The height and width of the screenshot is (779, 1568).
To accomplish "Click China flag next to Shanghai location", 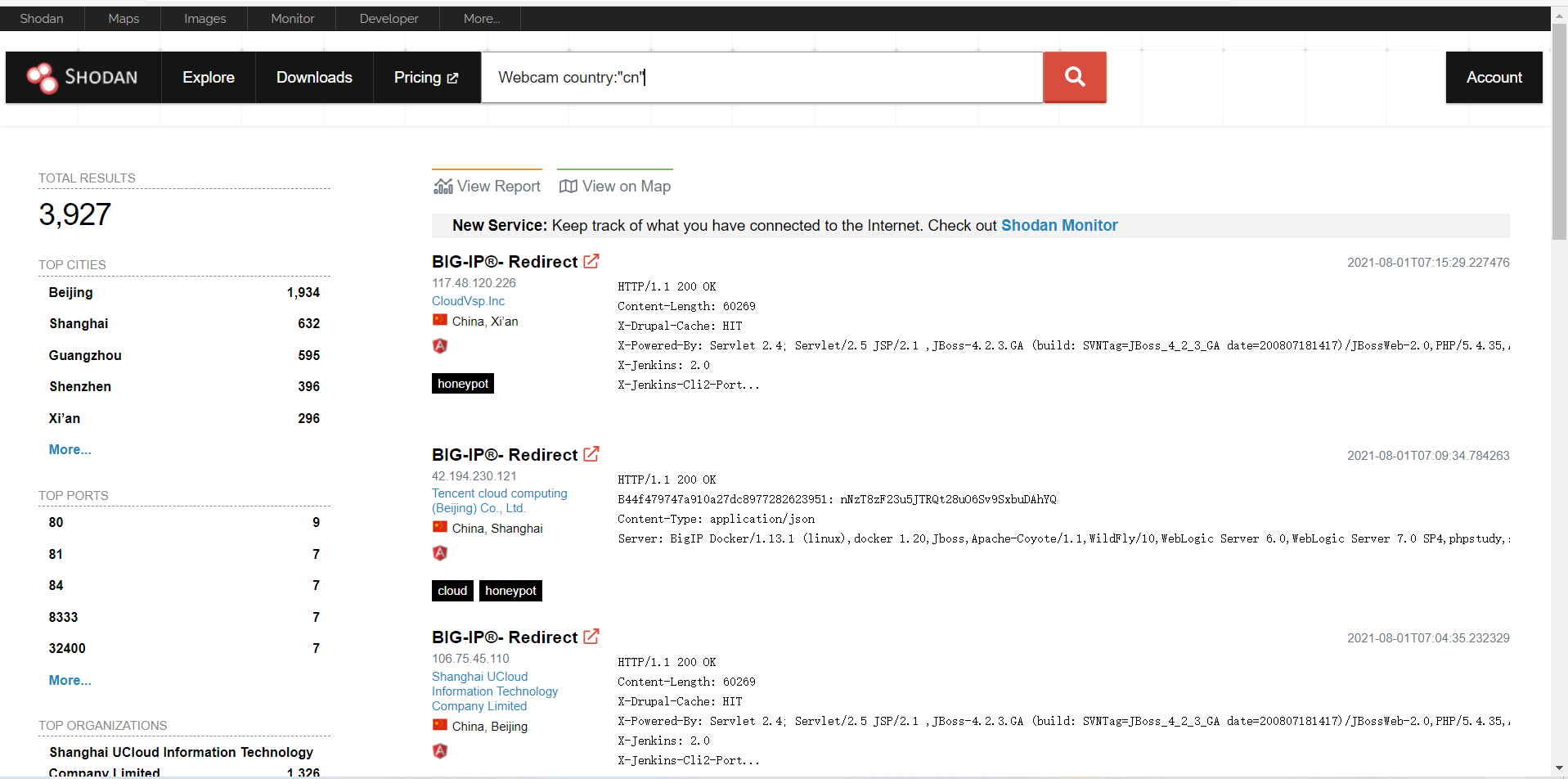I will click(440, 528).
